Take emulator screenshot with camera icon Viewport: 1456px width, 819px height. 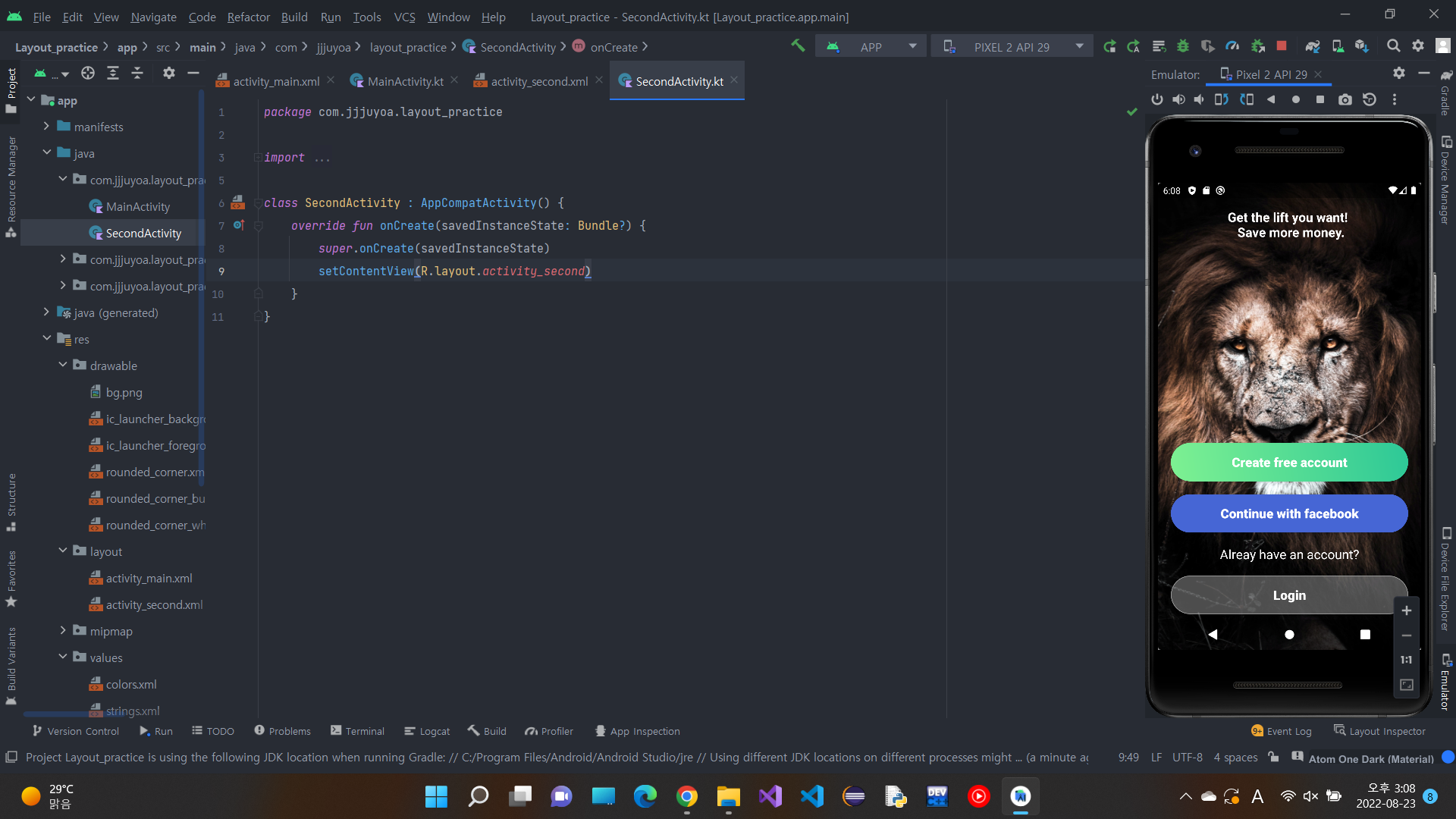click(x=1345, y=99)
